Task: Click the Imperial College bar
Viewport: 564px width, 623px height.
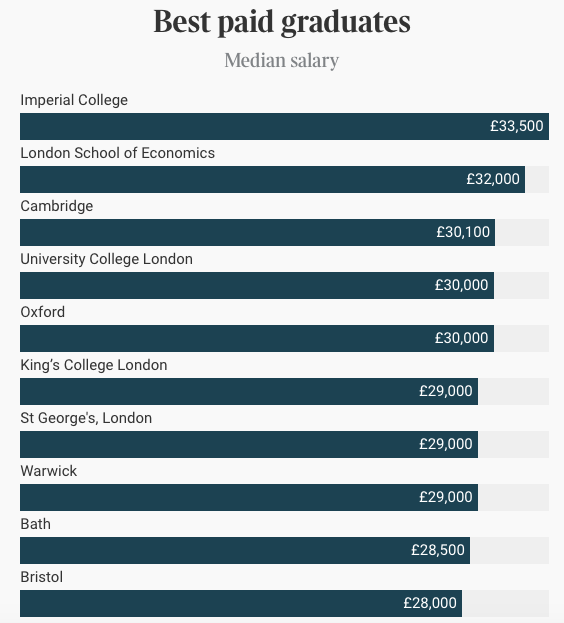Action: [284, 126]
